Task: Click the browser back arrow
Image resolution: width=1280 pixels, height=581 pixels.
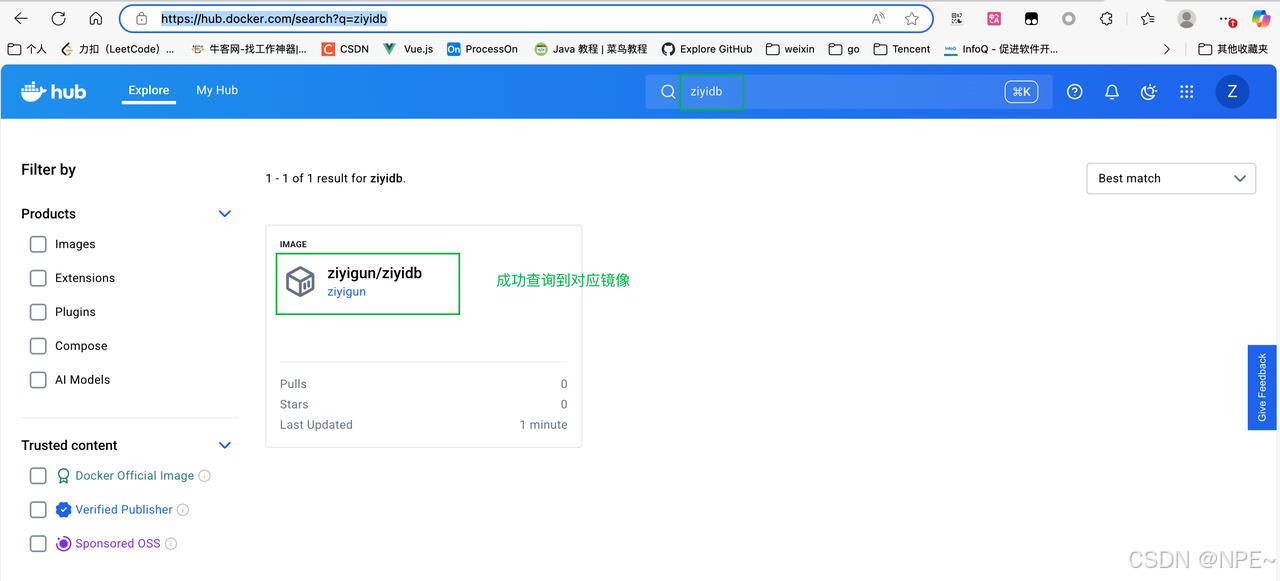Action: (21, 18)
